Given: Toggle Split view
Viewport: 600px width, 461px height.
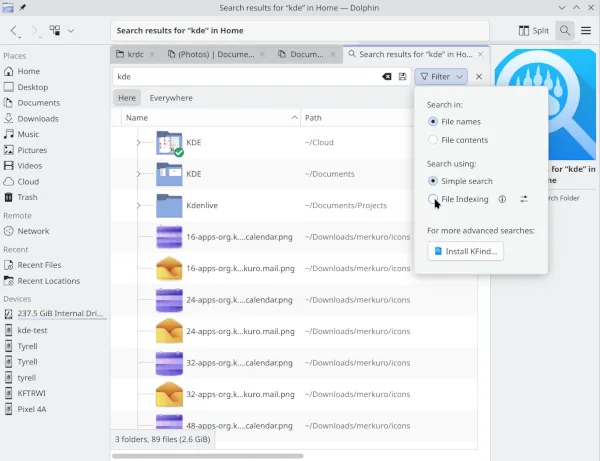Looking at the screenshot, I should [x=534, y=31].
